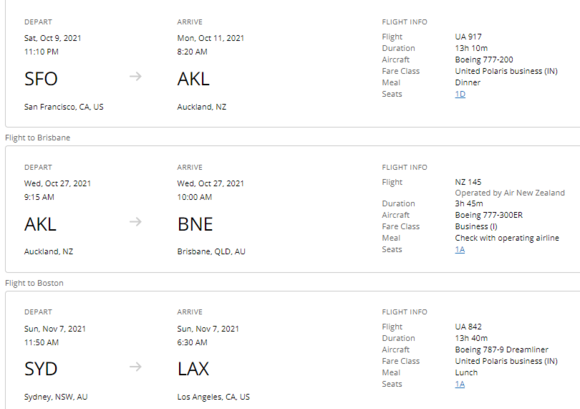Click the arrow between SFO and AKL
The image size is (580, 409).
(x=135, y=77)
